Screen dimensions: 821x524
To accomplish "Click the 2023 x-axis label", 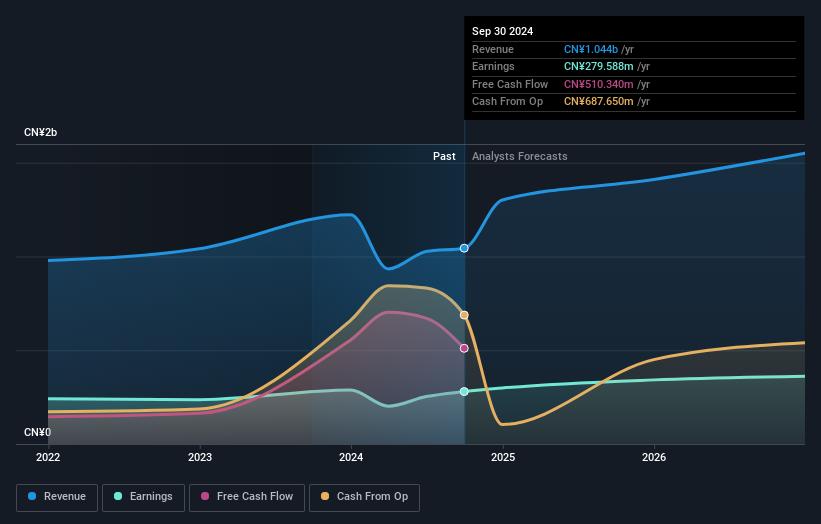I will (200, 458).
